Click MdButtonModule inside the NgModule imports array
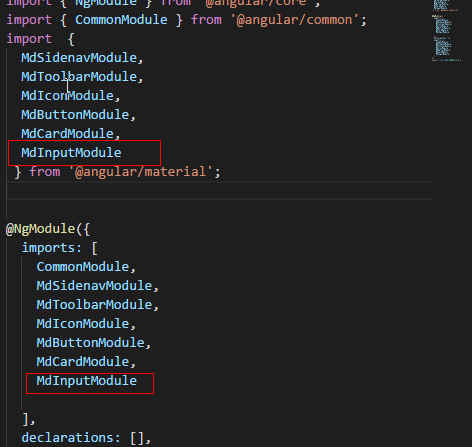This screenshot has height=447, width=472. coord(91,343)
